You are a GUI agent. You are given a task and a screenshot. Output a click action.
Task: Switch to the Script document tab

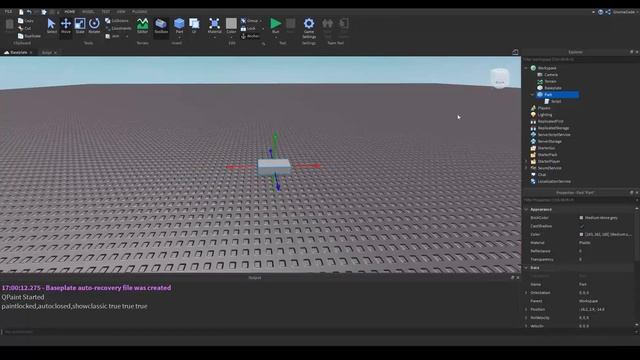pyautogui.click(x=47, y=53)
